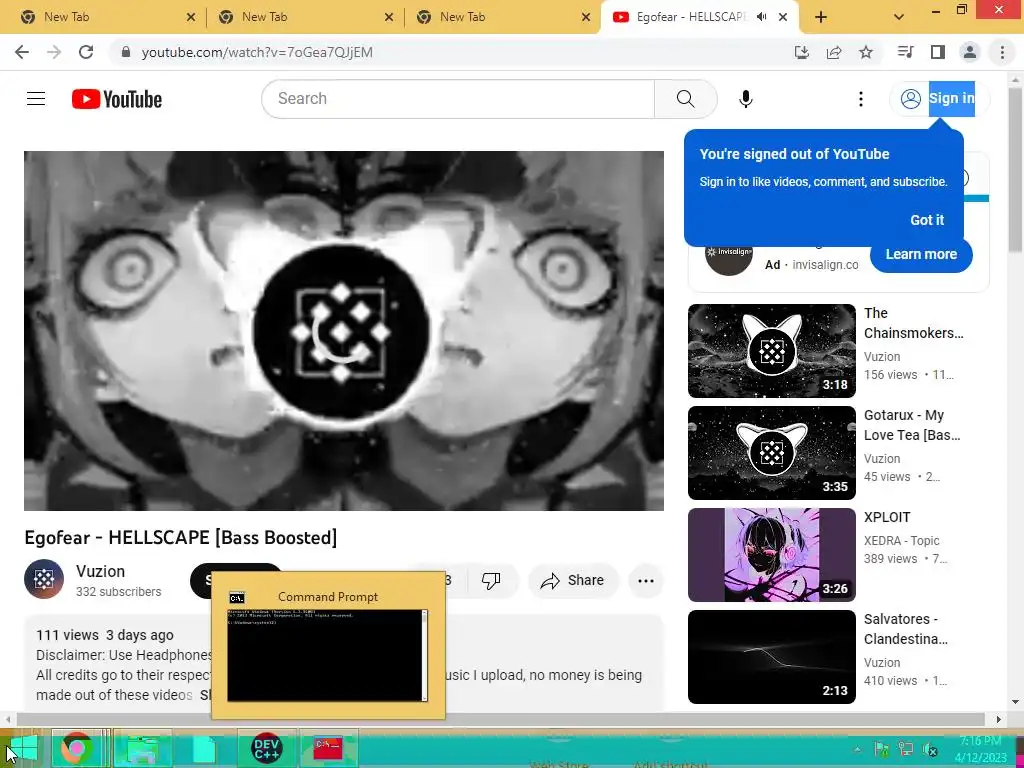Open Dev-C++ from the taskbar

266,748
